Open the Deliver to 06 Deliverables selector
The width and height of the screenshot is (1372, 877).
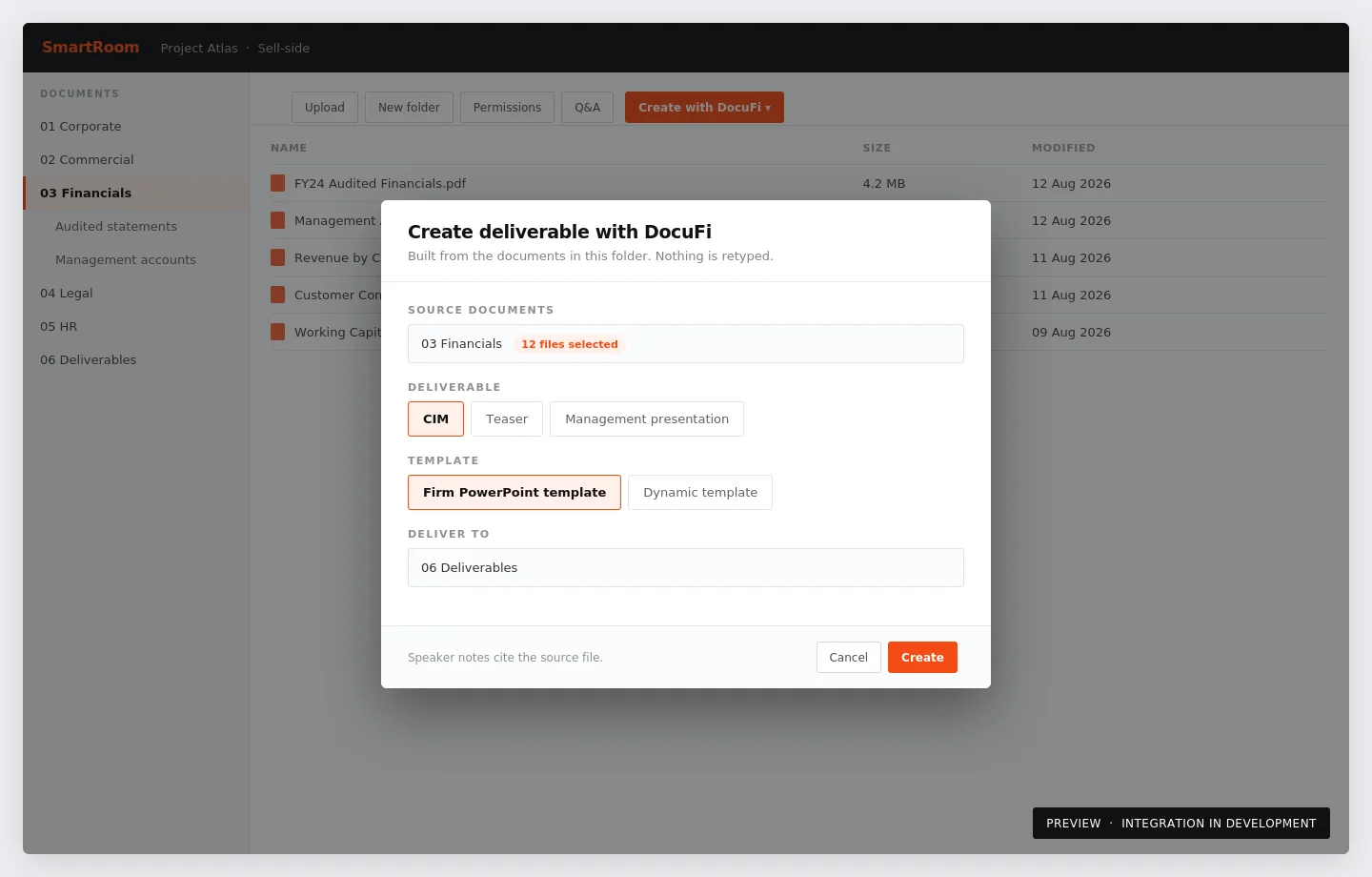(x=686, y=568)
